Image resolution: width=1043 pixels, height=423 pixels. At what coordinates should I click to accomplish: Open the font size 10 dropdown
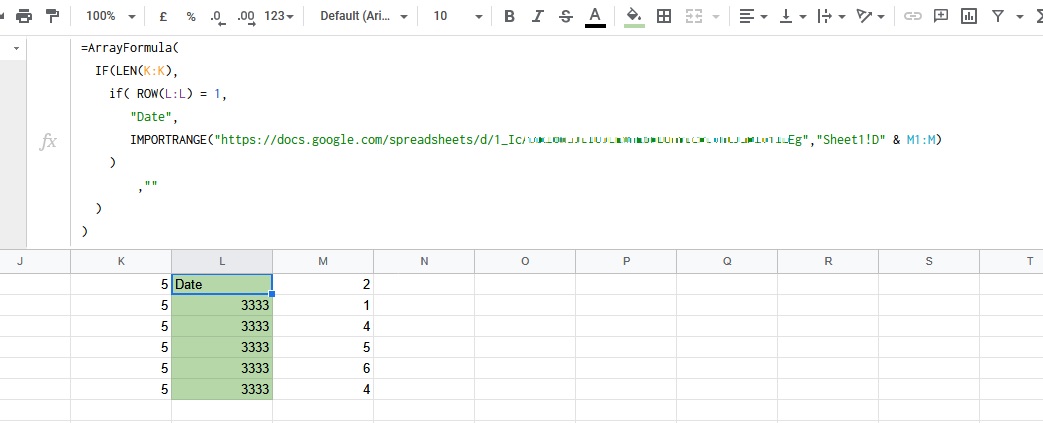pos(458,16)
